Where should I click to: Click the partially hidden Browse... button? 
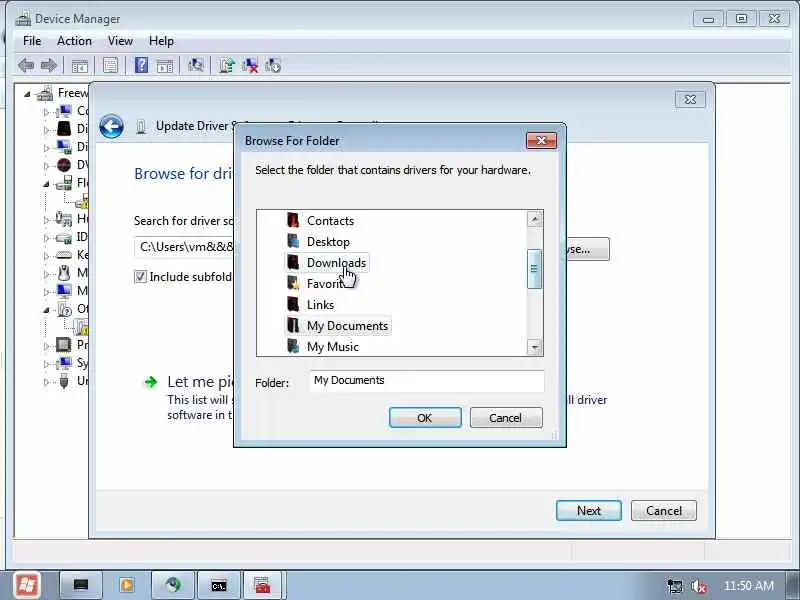[x=587, y=249]
